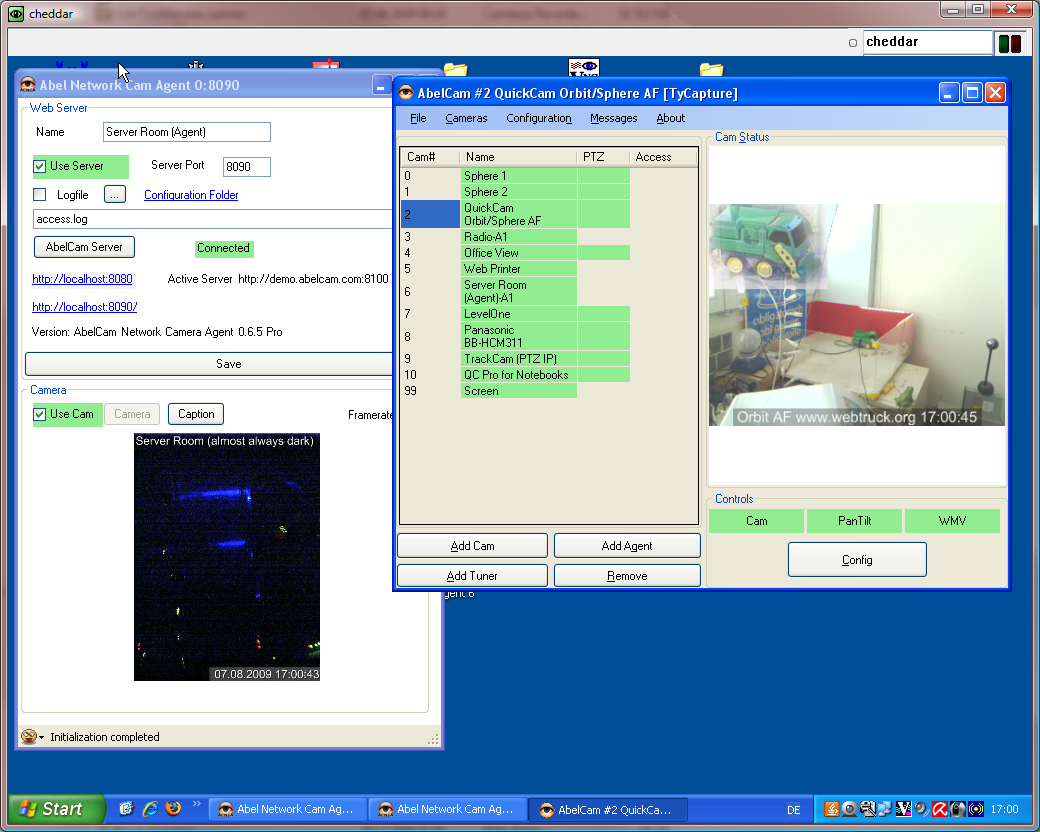Open the File menu in AbelCam
This screenshot has height=832, width=1040.
coord(418,118)
